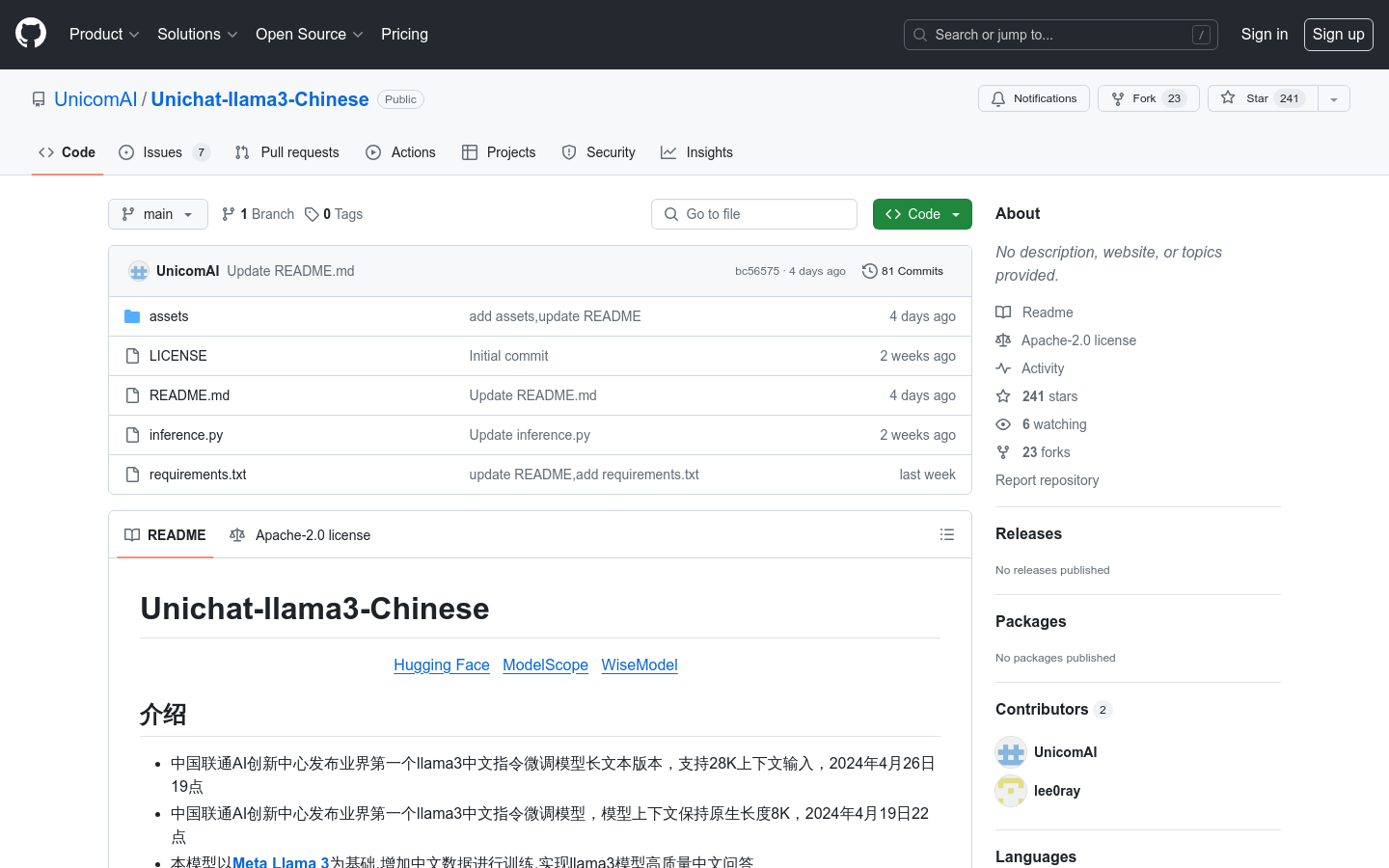This screenshot has height=868, width=1389.
Task: Open the Update inference.py commit link
Action: [530, 435]
